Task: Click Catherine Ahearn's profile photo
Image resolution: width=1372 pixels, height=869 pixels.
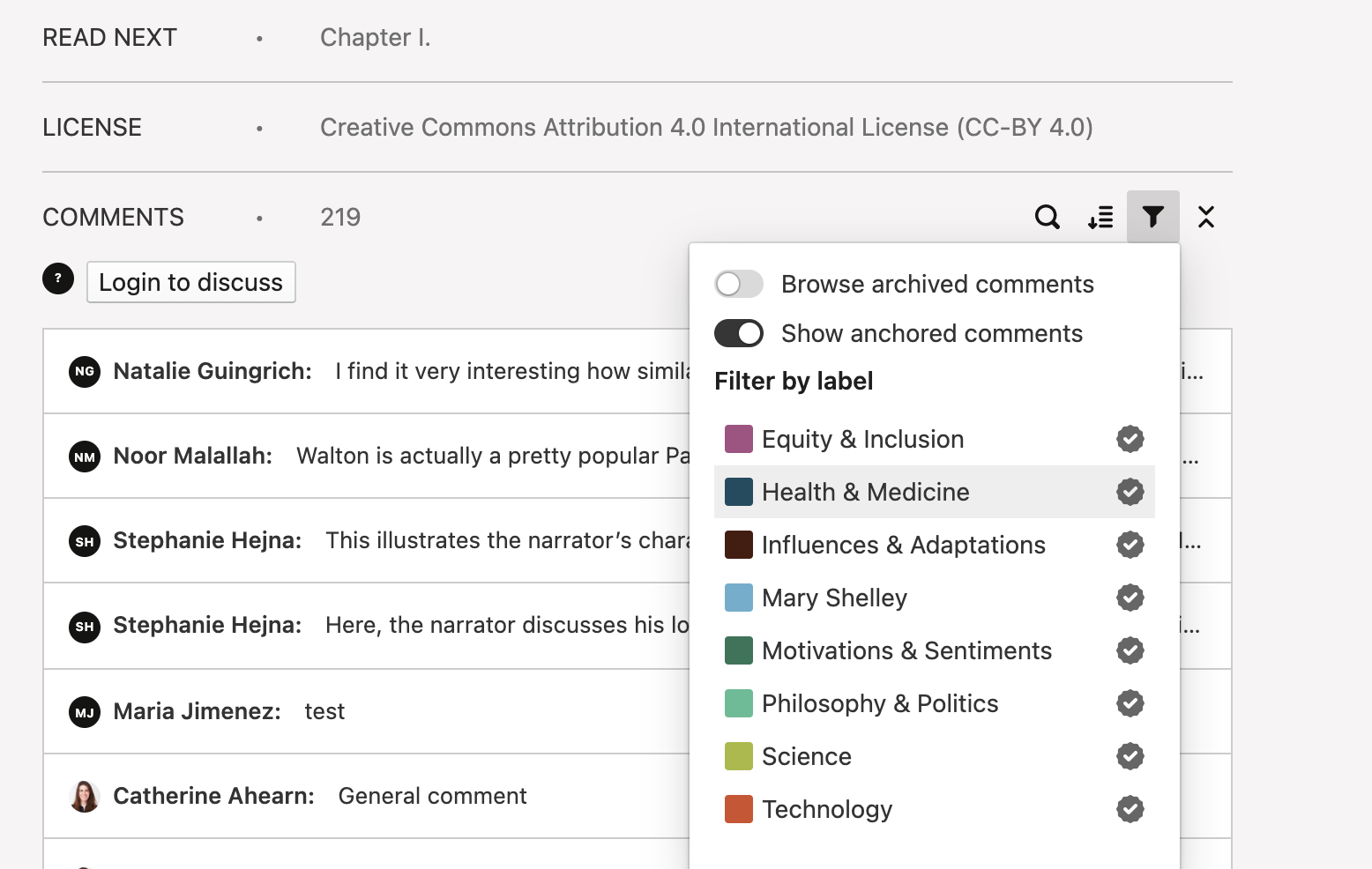Action: pyautogui.click(x=85, y=796)
